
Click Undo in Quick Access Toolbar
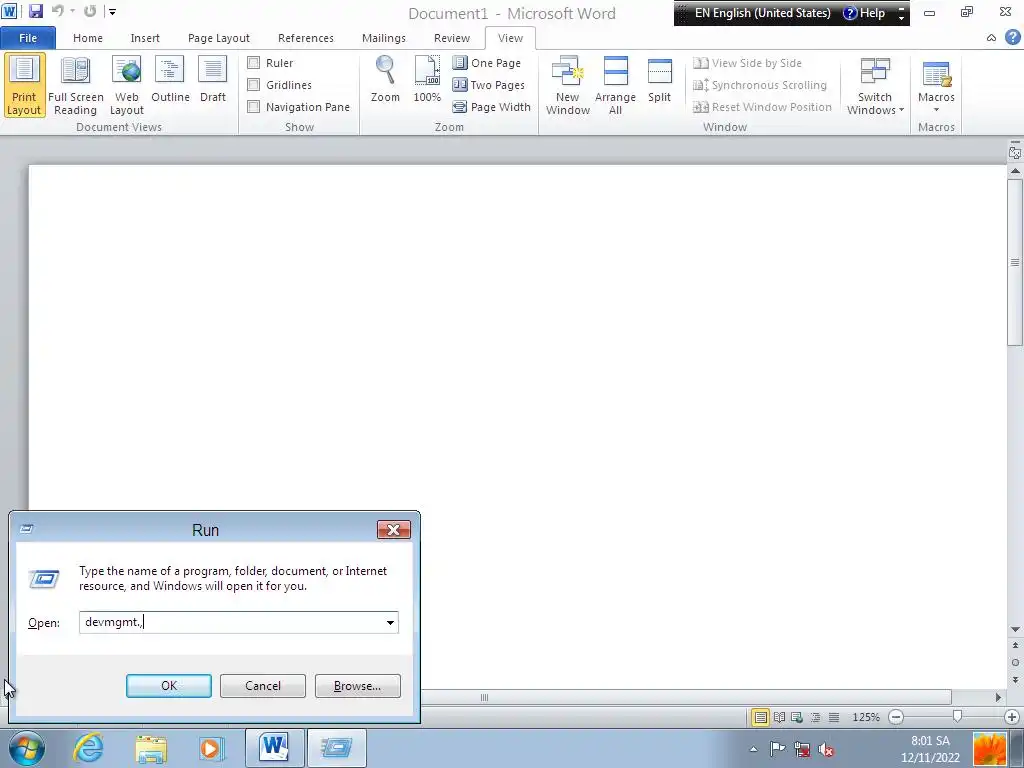[57, 11]
